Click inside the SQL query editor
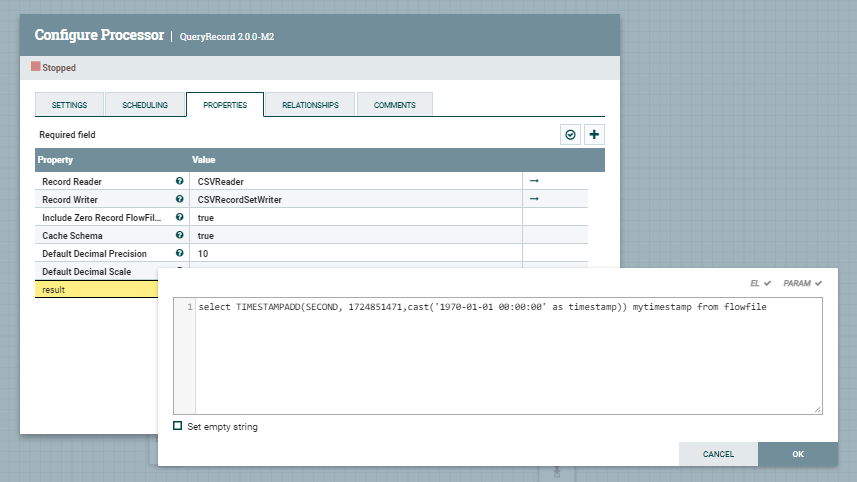The image size is (857, 482). tap(508, 356)
